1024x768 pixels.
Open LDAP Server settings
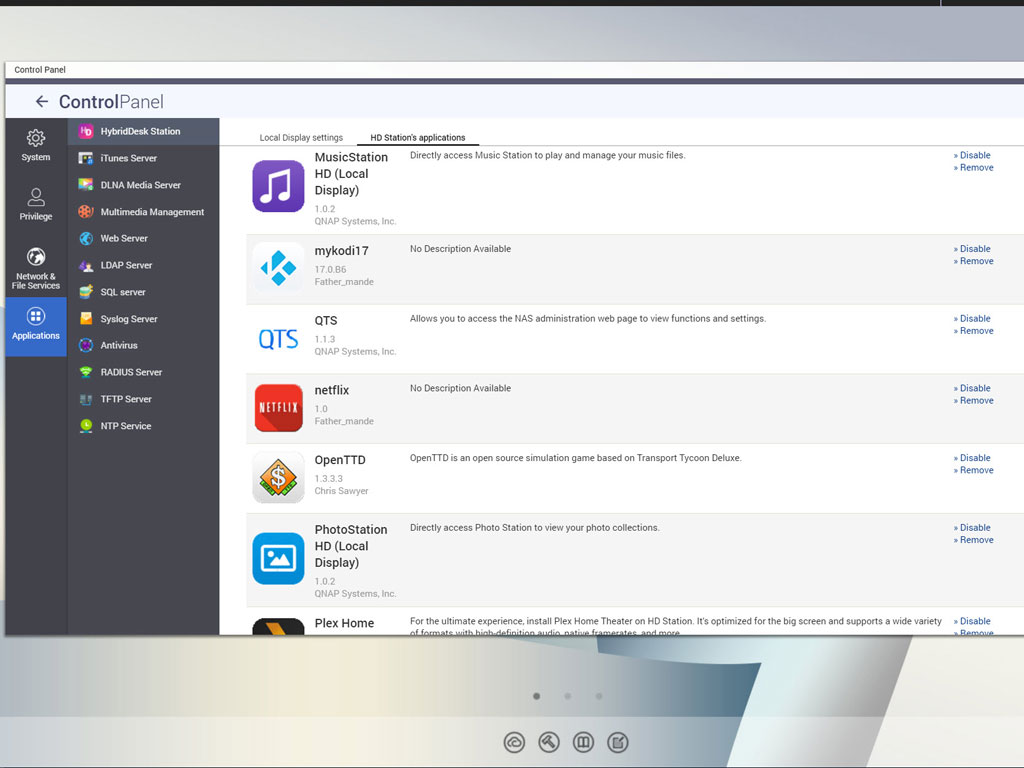[x=144, y=265]
